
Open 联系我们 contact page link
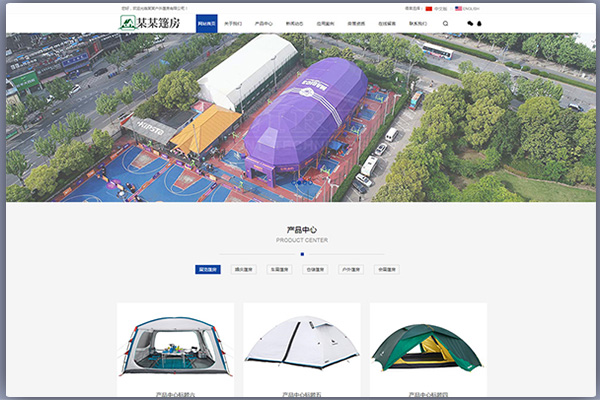click(416, 23)
